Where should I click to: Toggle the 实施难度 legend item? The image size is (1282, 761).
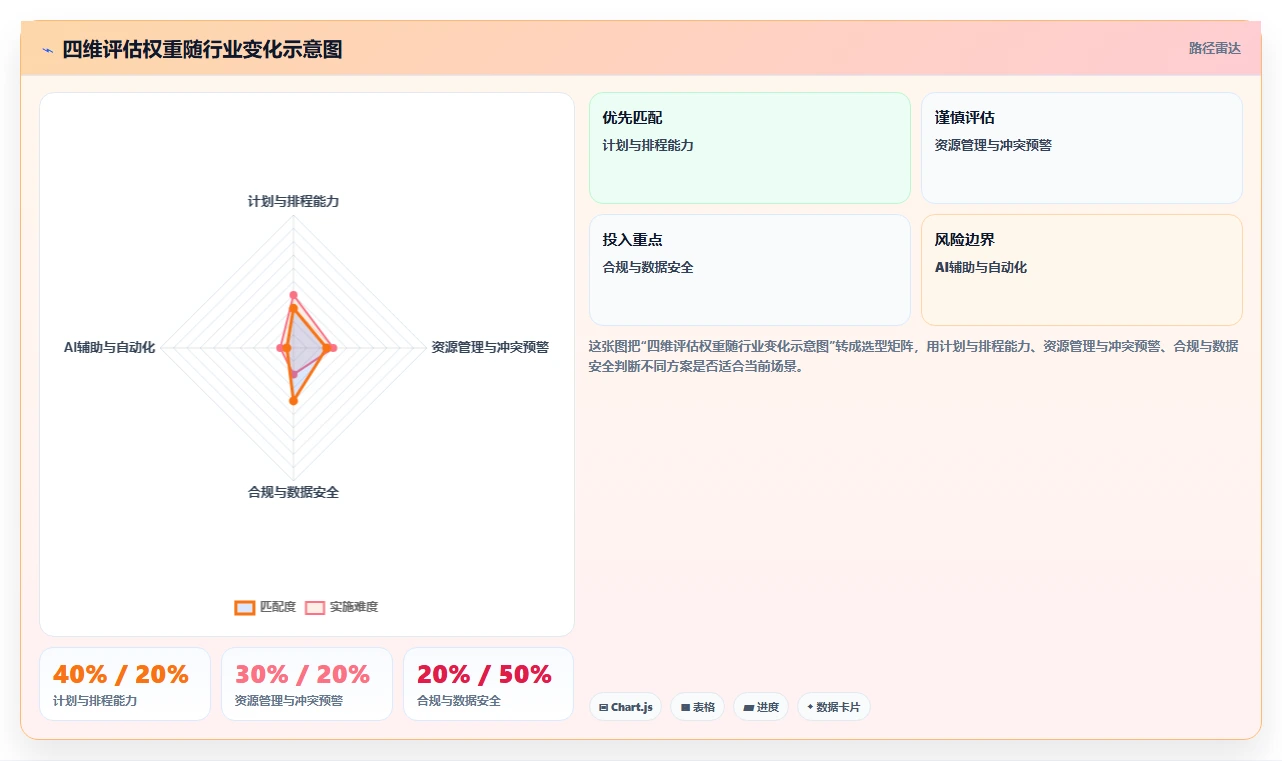coord(341,607)
